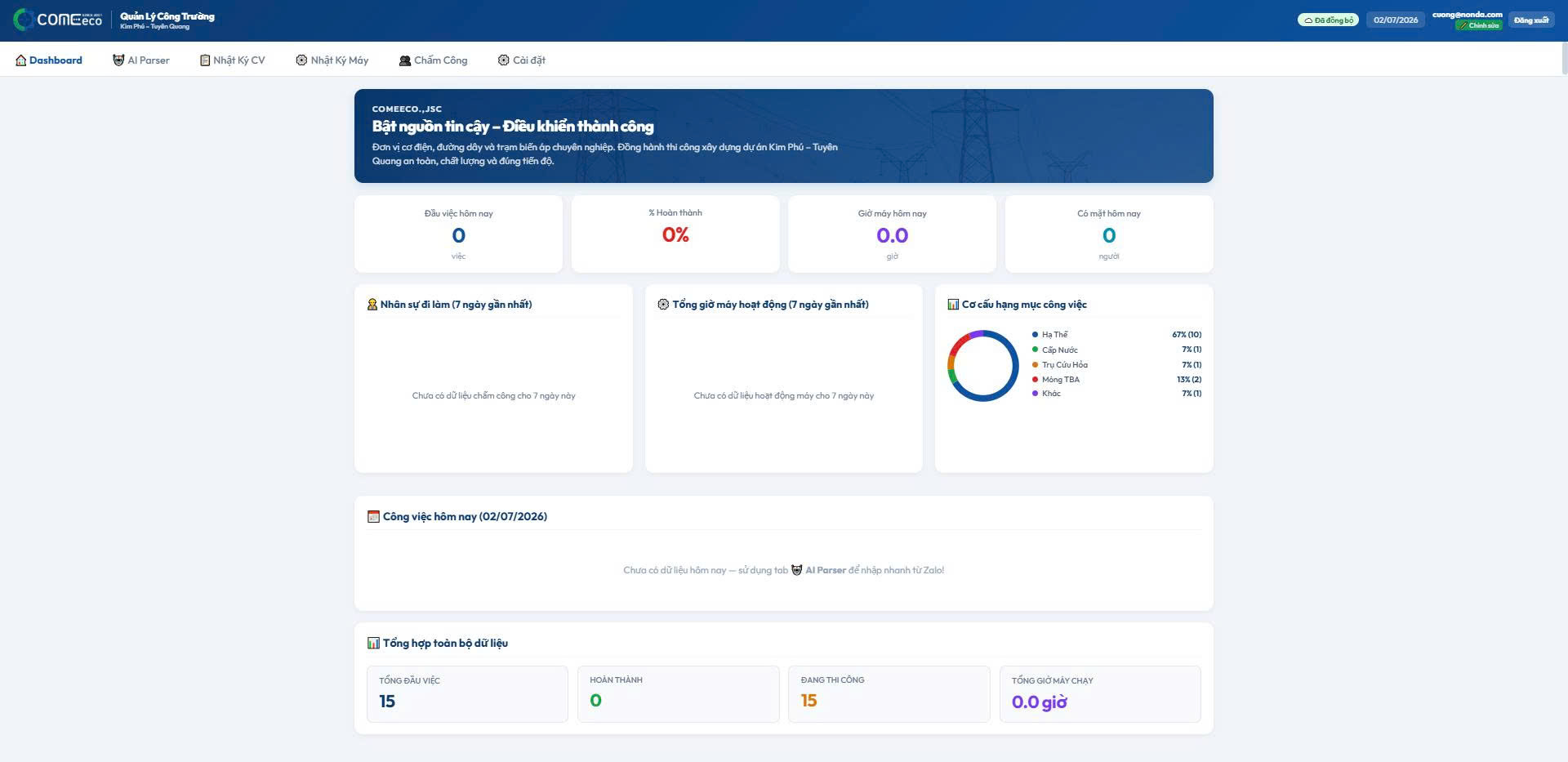Click the blue Hạ Thế legend dot
Viewport: 1568px width, 762px height.
click(1035, 334)
